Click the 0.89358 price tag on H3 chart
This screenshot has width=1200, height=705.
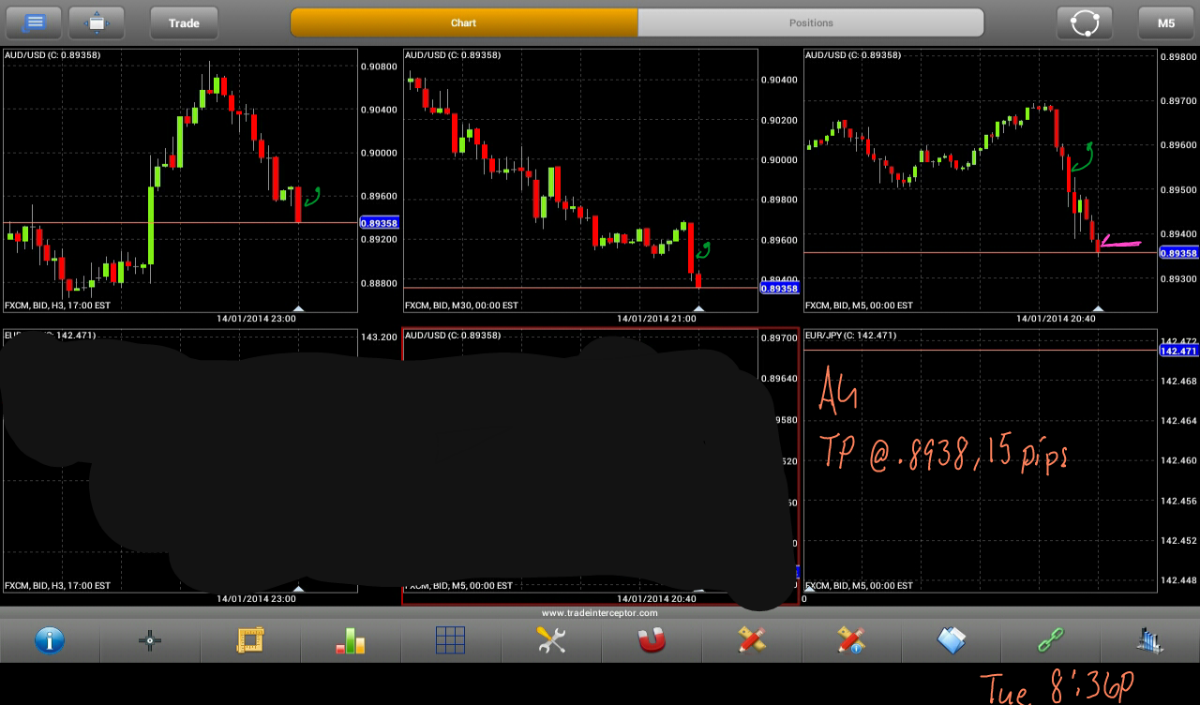coord(379,223)
